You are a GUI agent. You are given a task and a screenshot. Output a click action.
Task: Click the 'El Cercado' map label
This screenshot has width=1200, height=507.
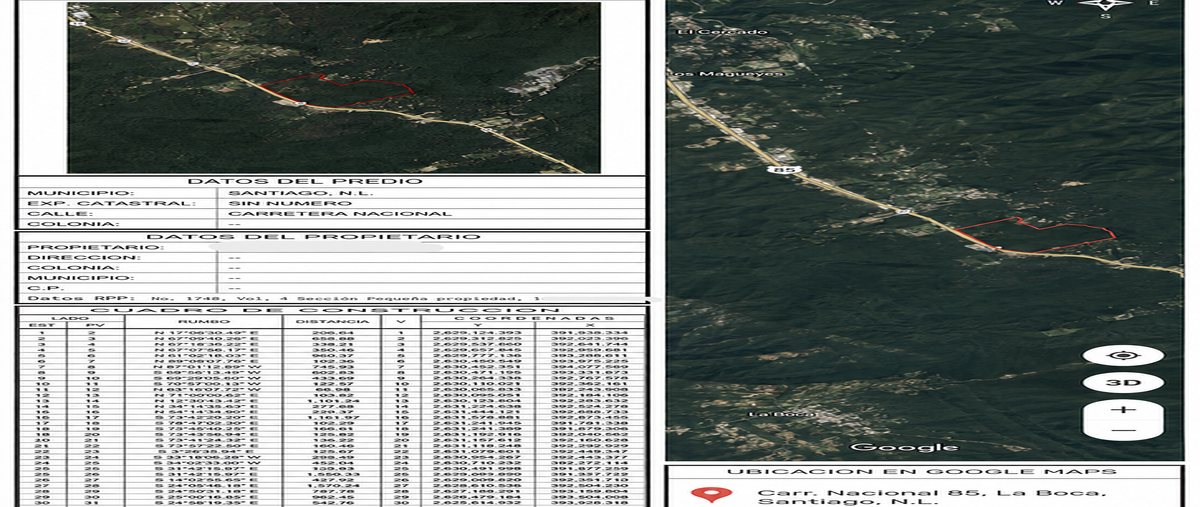pyautogui.click(x=722, y=32)
